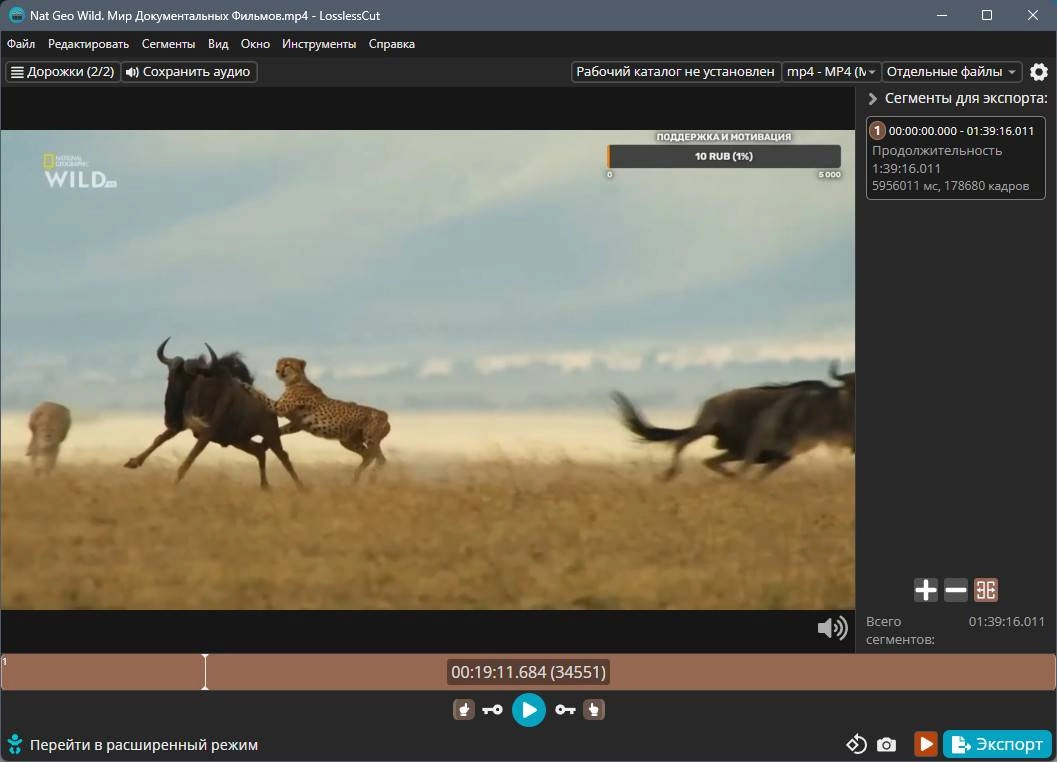1057x762 pixels.
Task: Capture snapshot with camera icon
Action: [886, 744]
